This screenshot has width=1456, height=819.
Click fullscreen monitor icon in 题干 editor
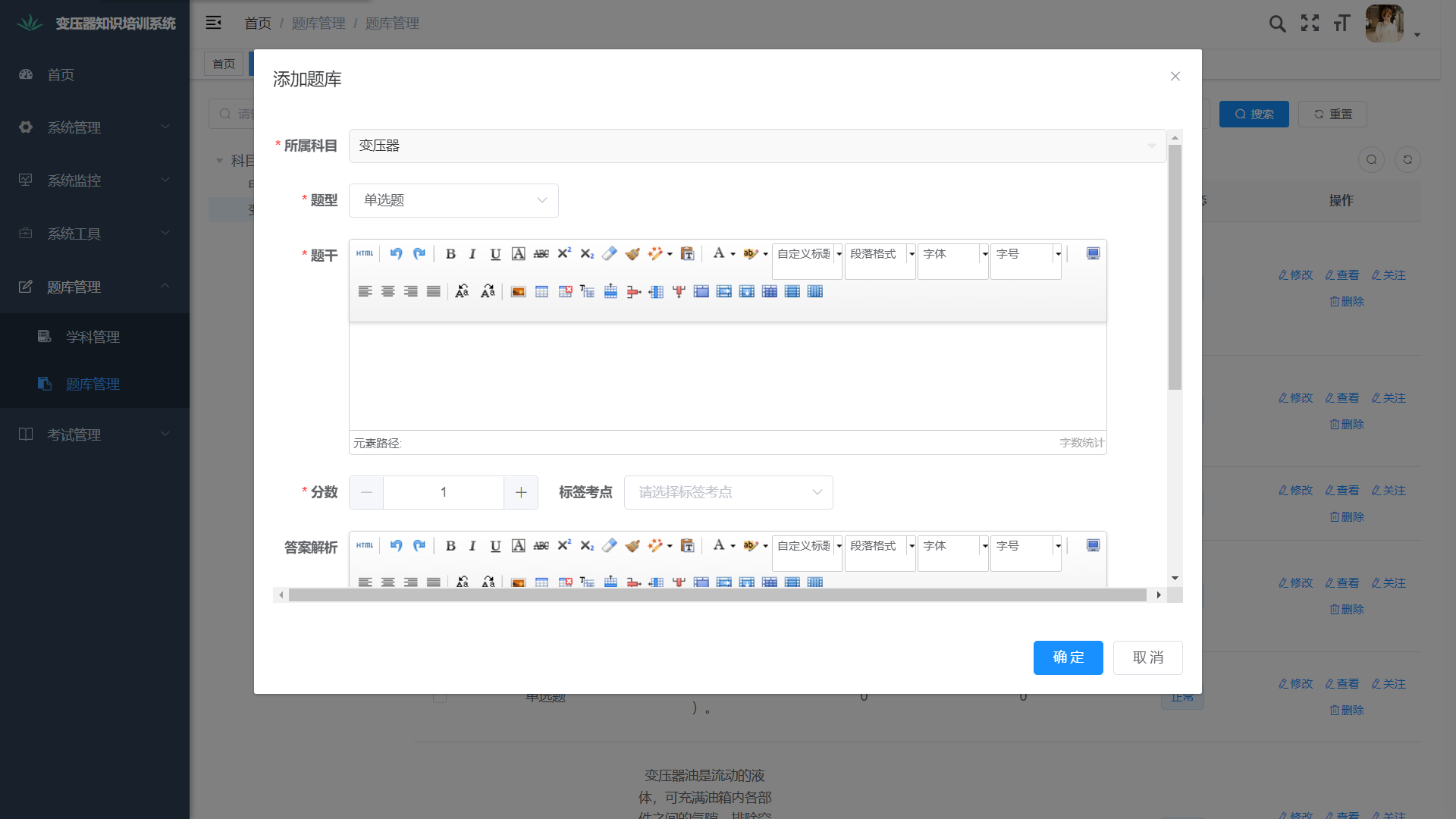[x=1093, y=254]
